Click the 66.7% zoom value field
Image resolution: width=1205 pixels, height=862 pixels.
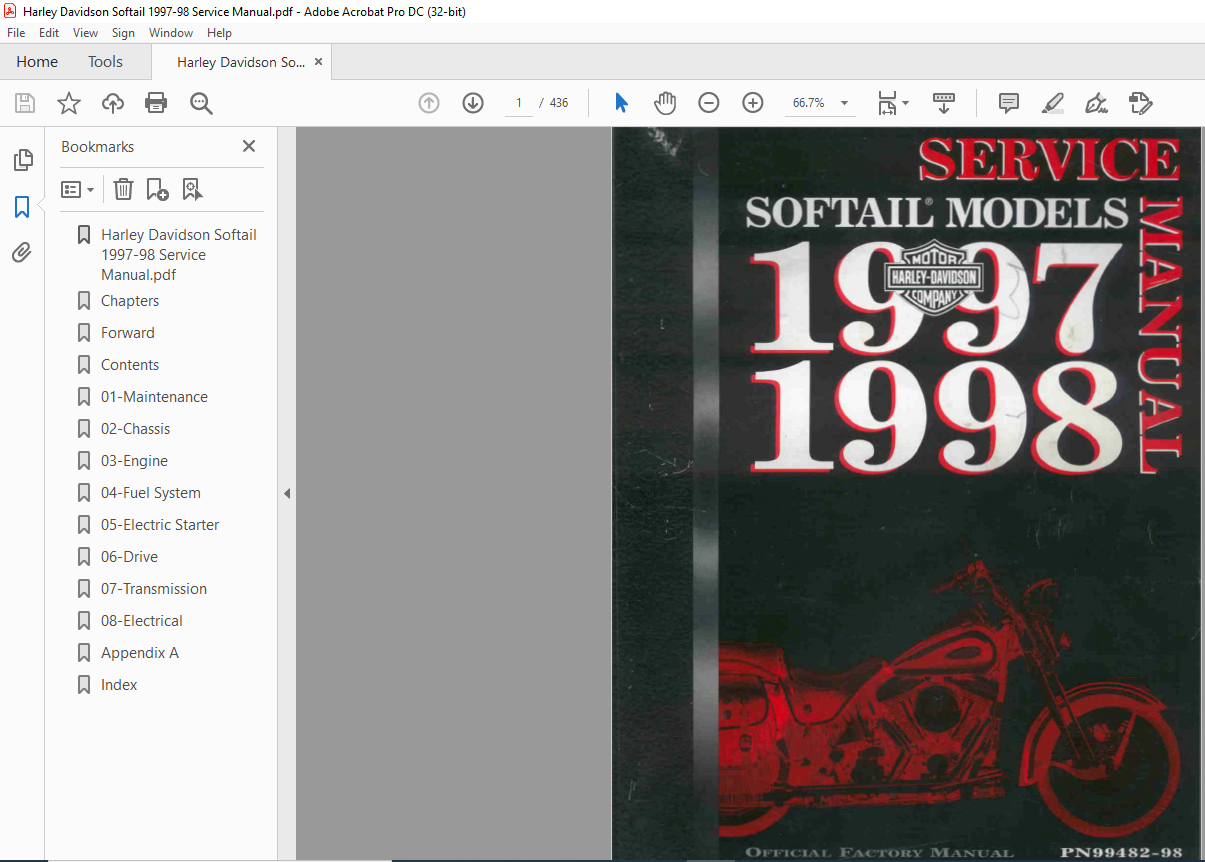point(809,103)
